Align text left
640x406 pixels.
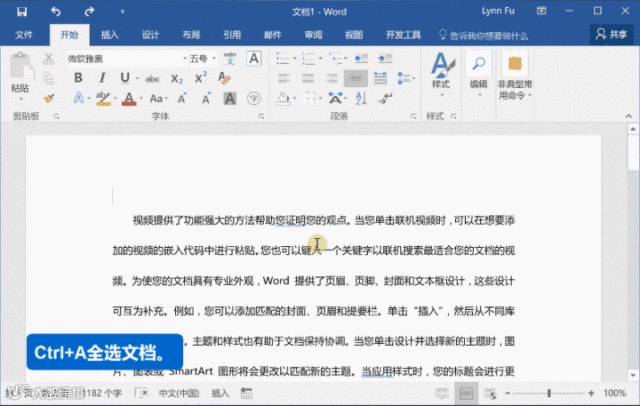tap(284, 78)
